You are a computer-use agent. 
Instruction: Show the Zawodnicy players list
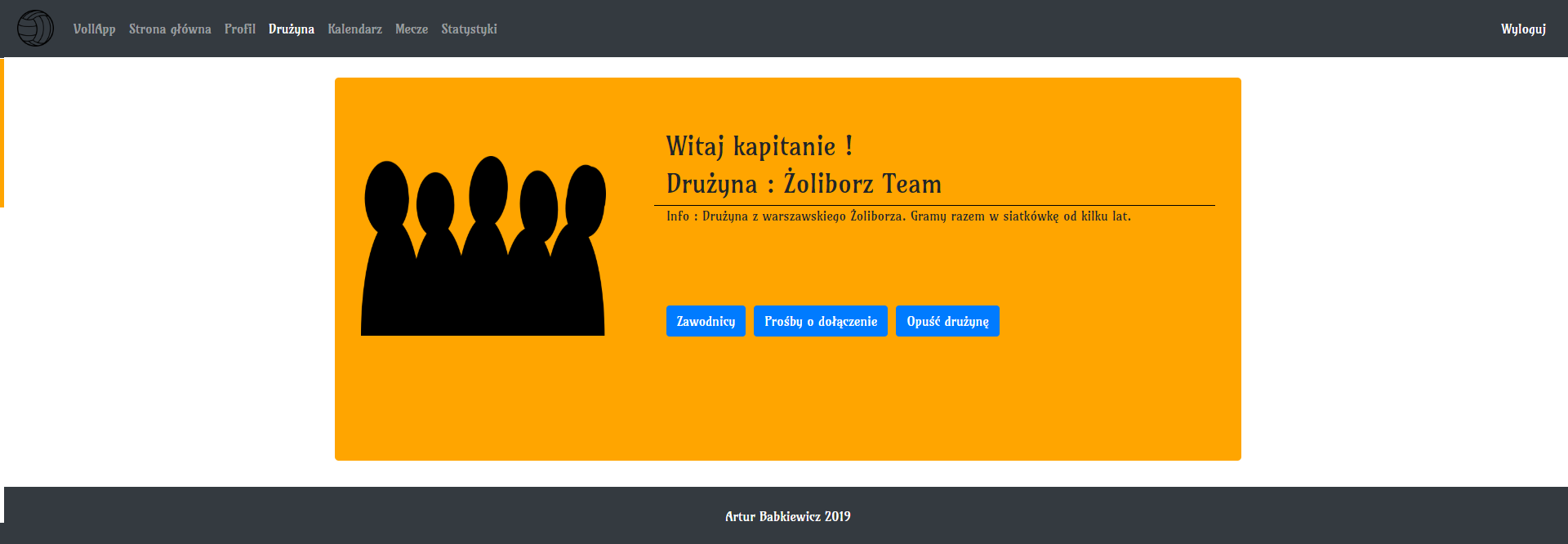pyautogui.click(x=706, y=321)
